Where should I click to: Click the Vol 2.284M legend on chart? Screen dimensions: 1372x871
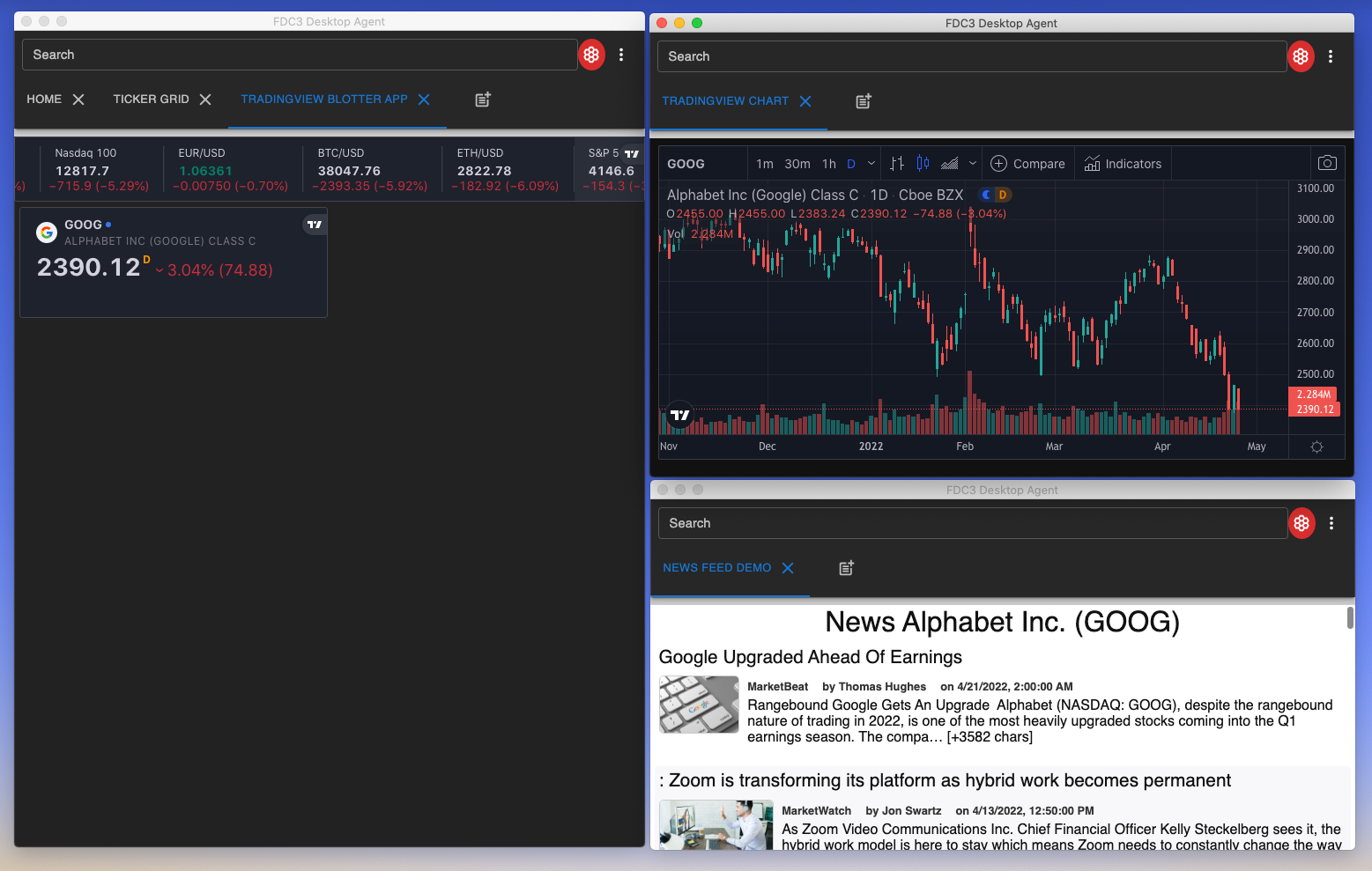point(700,233)
